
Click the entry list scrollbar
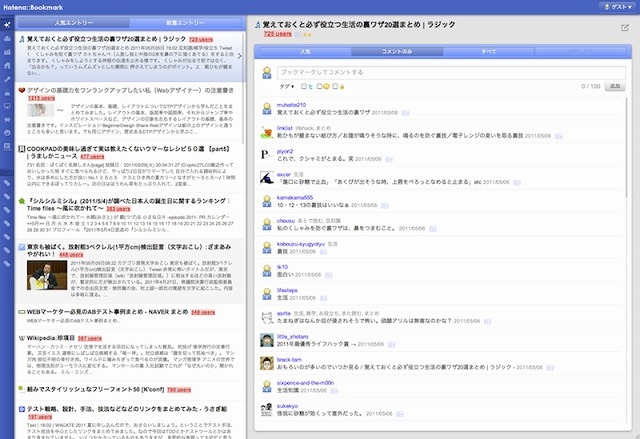(243, 88)
